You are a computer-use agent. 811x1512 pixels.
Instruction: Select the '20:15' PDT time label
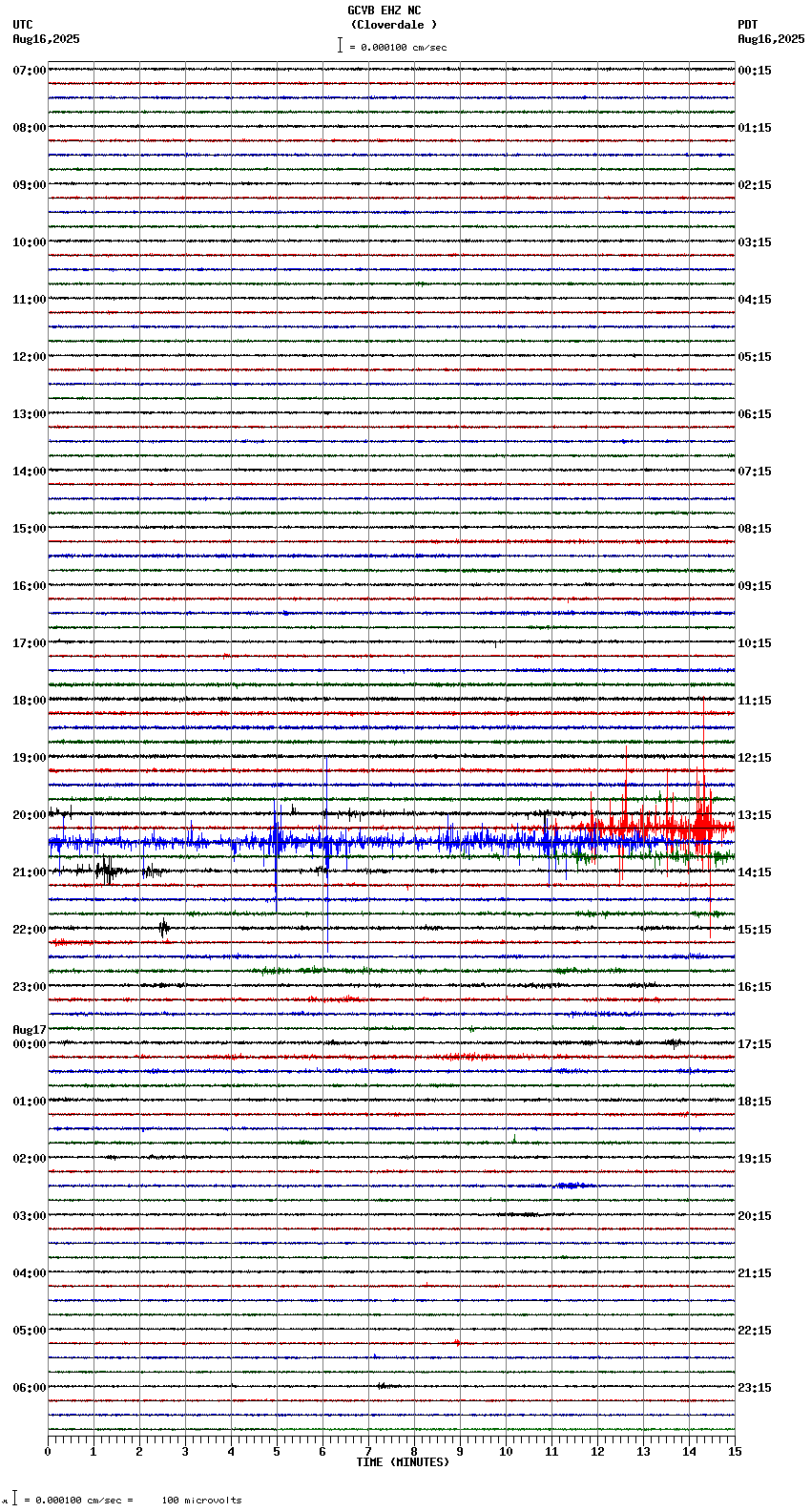click(755, 1216)
